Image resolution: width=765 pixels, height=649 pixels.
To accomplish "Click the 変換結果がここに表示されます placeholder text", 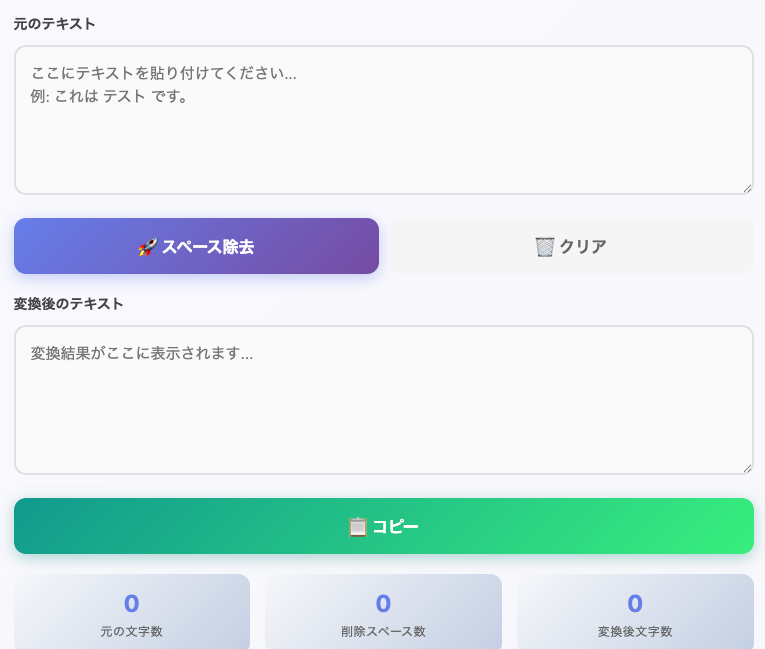I will 141,353.
